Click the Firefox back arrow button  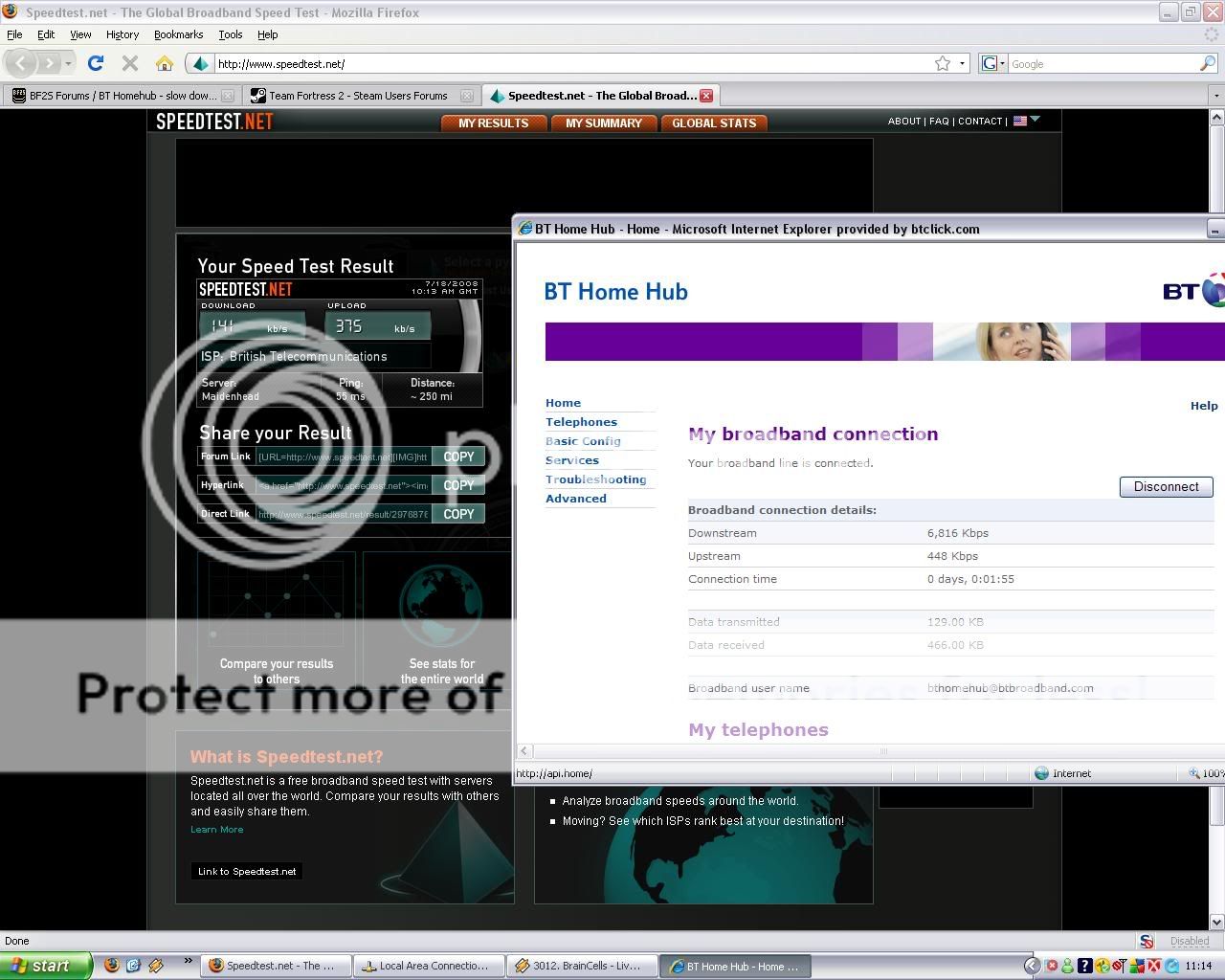21,63
